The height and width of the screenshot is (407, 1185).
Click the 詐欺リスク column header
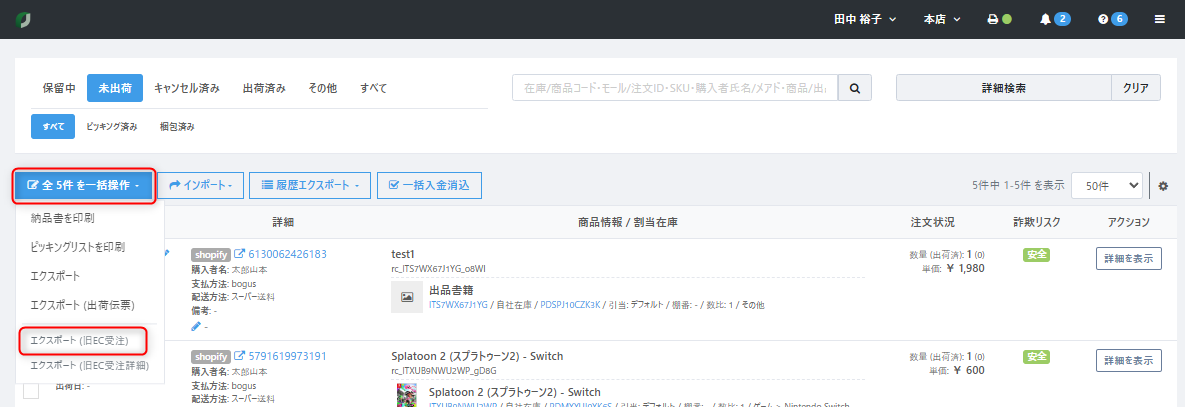pyautogui.click(x=1037, y=222)
